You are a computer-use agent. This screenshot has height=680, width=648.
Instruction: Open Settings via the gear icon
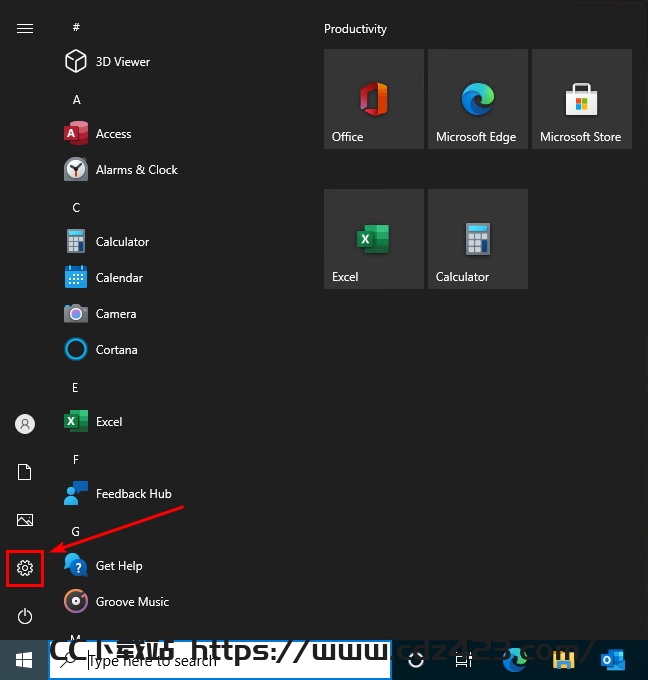point(25,568)
